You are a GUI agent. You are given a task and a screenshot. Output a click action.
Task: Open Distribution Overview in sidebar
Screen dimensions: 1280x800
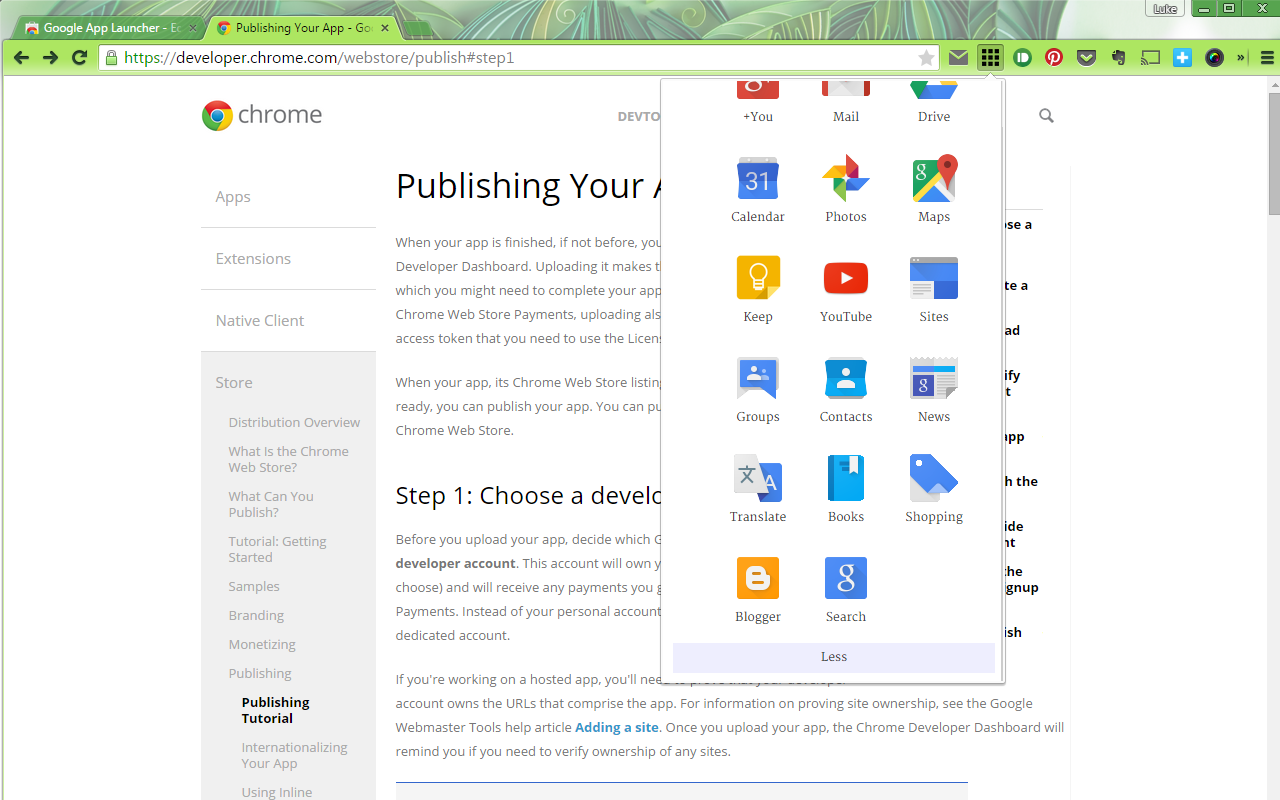[x=294, y=422]
